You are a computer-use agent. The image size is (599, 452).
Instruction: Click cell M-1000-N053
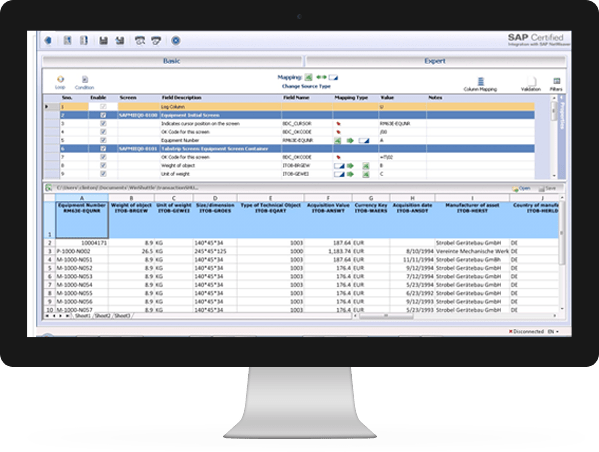(82, 276)
